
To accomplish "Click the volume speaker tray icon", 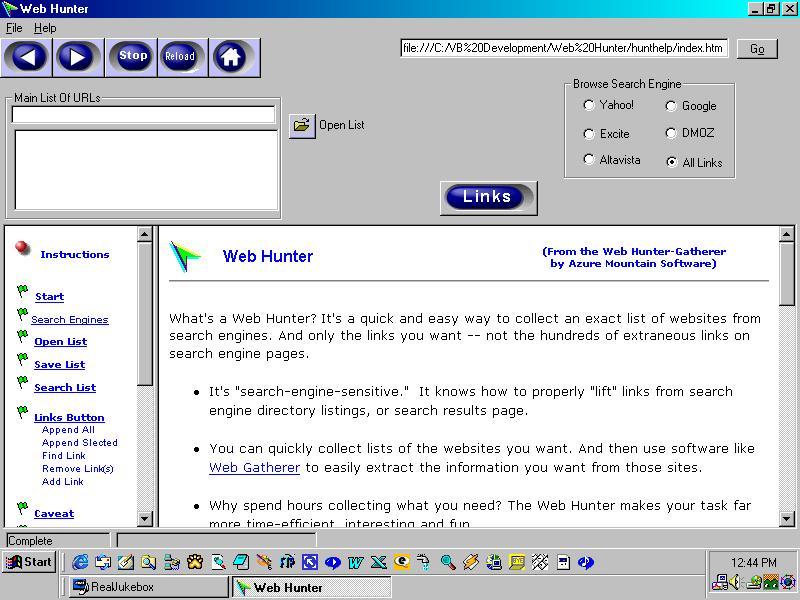I will (735, 582).
